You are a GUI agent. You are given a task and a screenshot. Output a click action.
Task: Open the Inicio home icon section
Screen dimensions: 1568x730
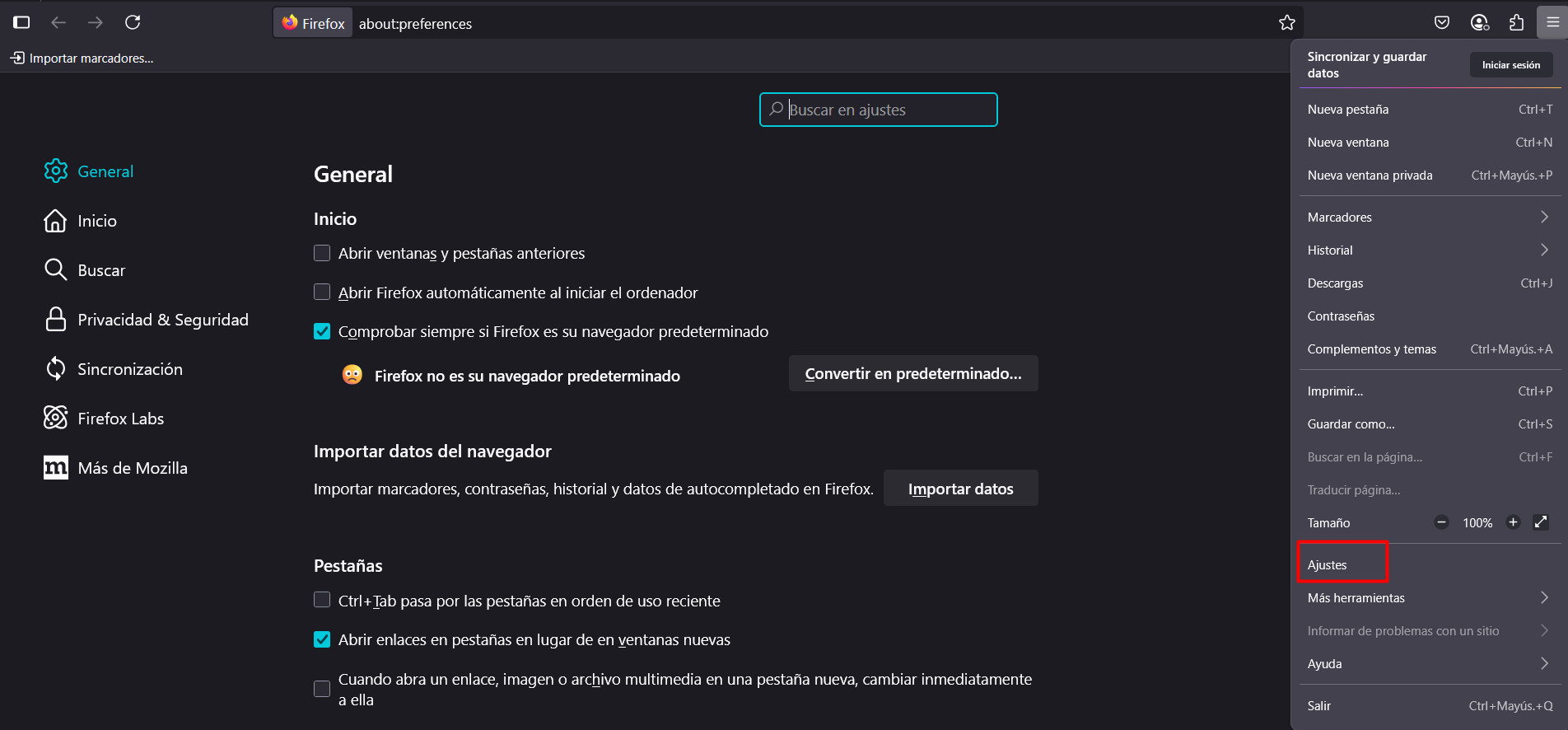[x=55, y=220]
